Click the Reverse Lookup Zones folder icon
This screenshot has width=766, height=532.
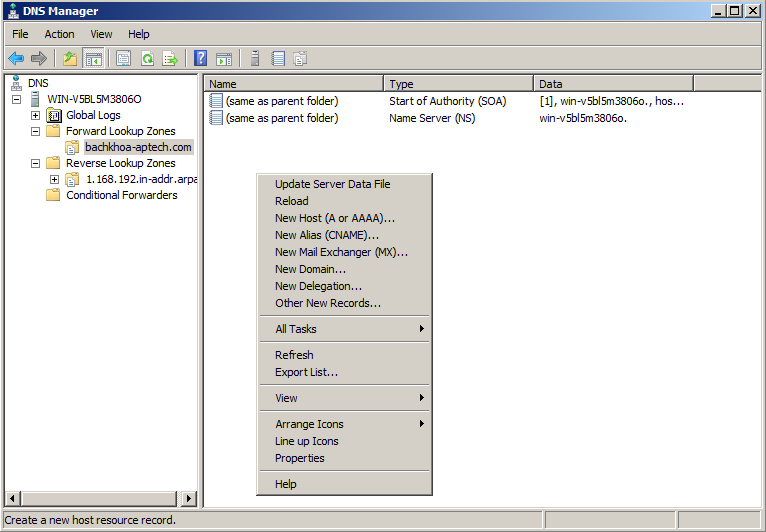53,163
